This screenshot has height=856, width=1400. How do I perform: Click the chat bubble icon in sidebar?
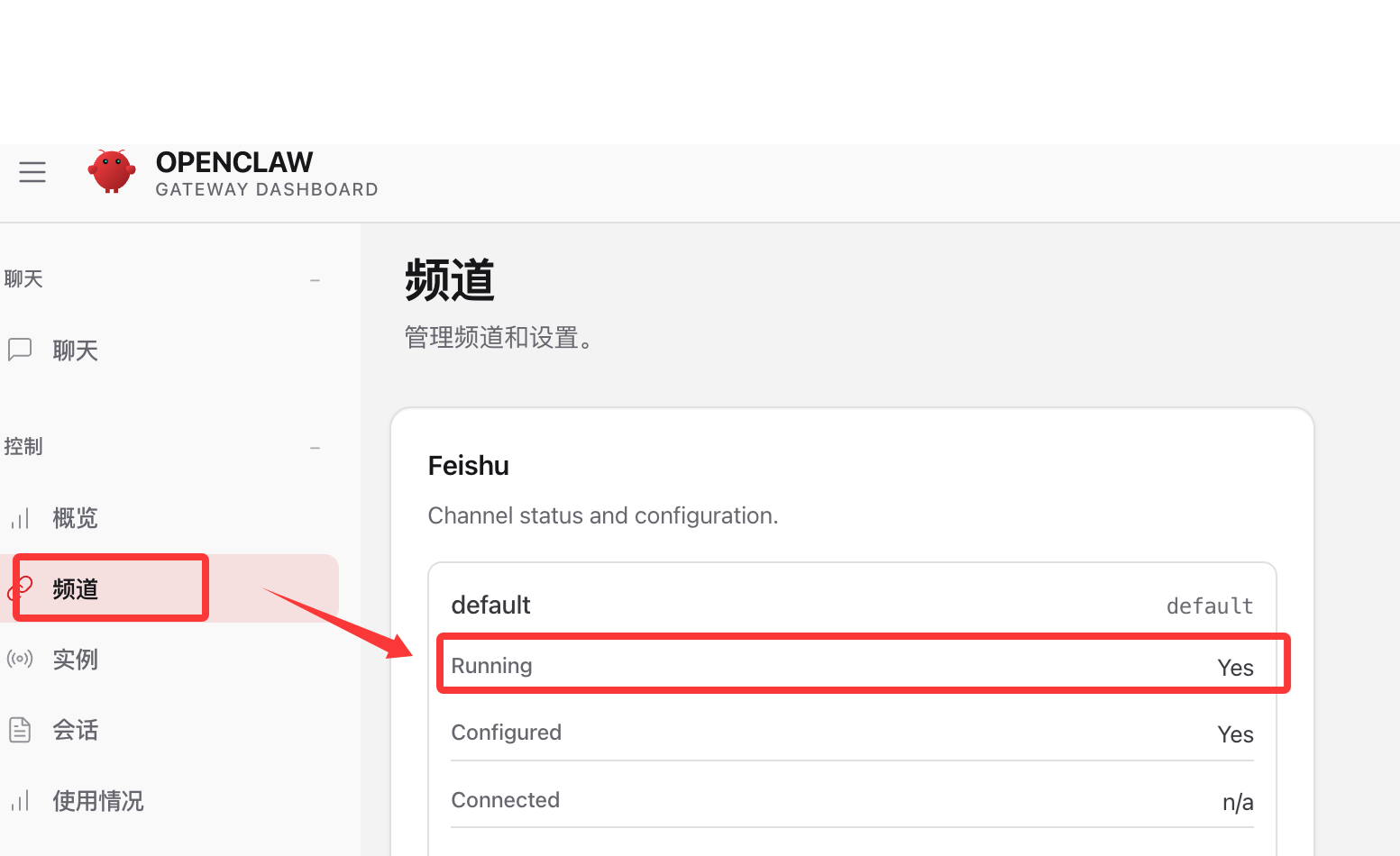pyautogui.click(x=20, y=350)
